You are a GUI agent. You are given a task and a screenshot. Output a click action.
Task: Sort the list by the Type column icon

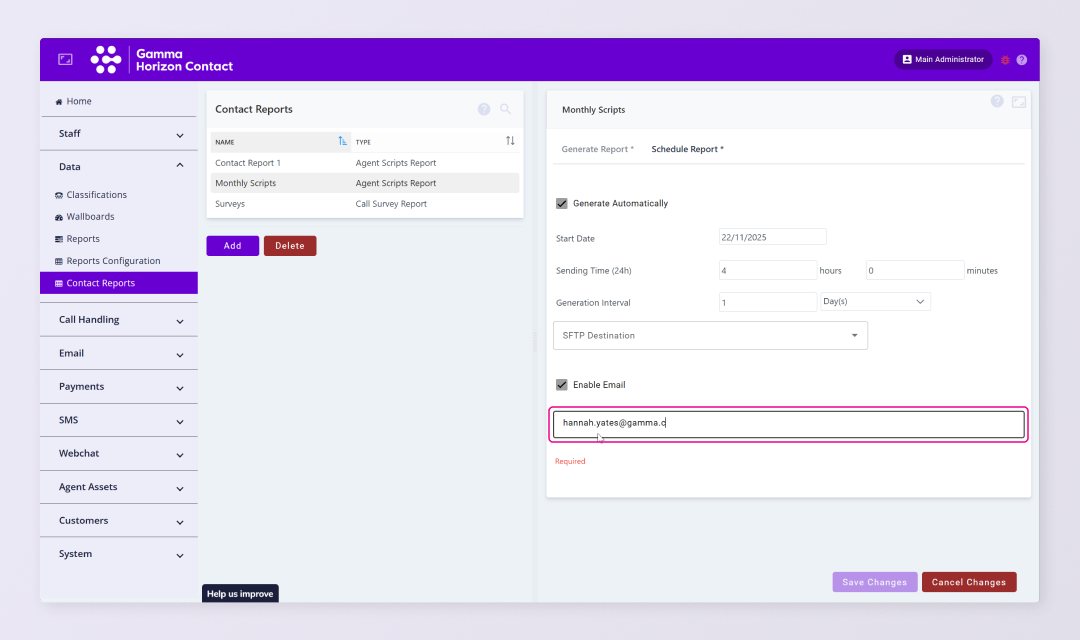(x=510, y=141)
